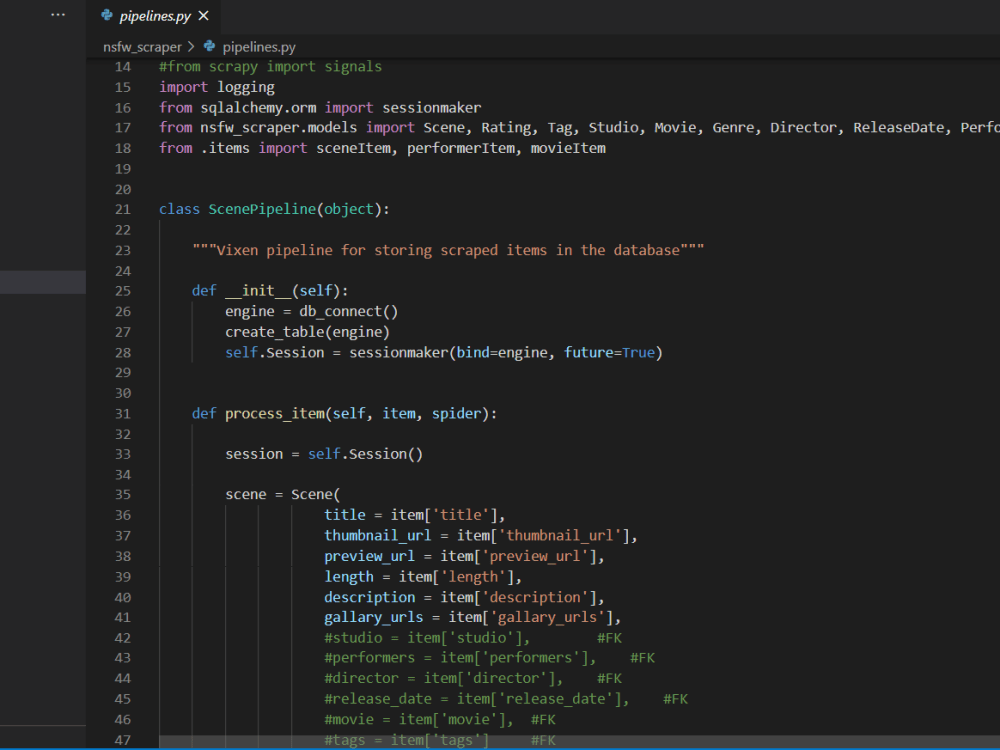Click the commented '#from scrapy import signals' line
1000x750 pixels.
(270, 66)
